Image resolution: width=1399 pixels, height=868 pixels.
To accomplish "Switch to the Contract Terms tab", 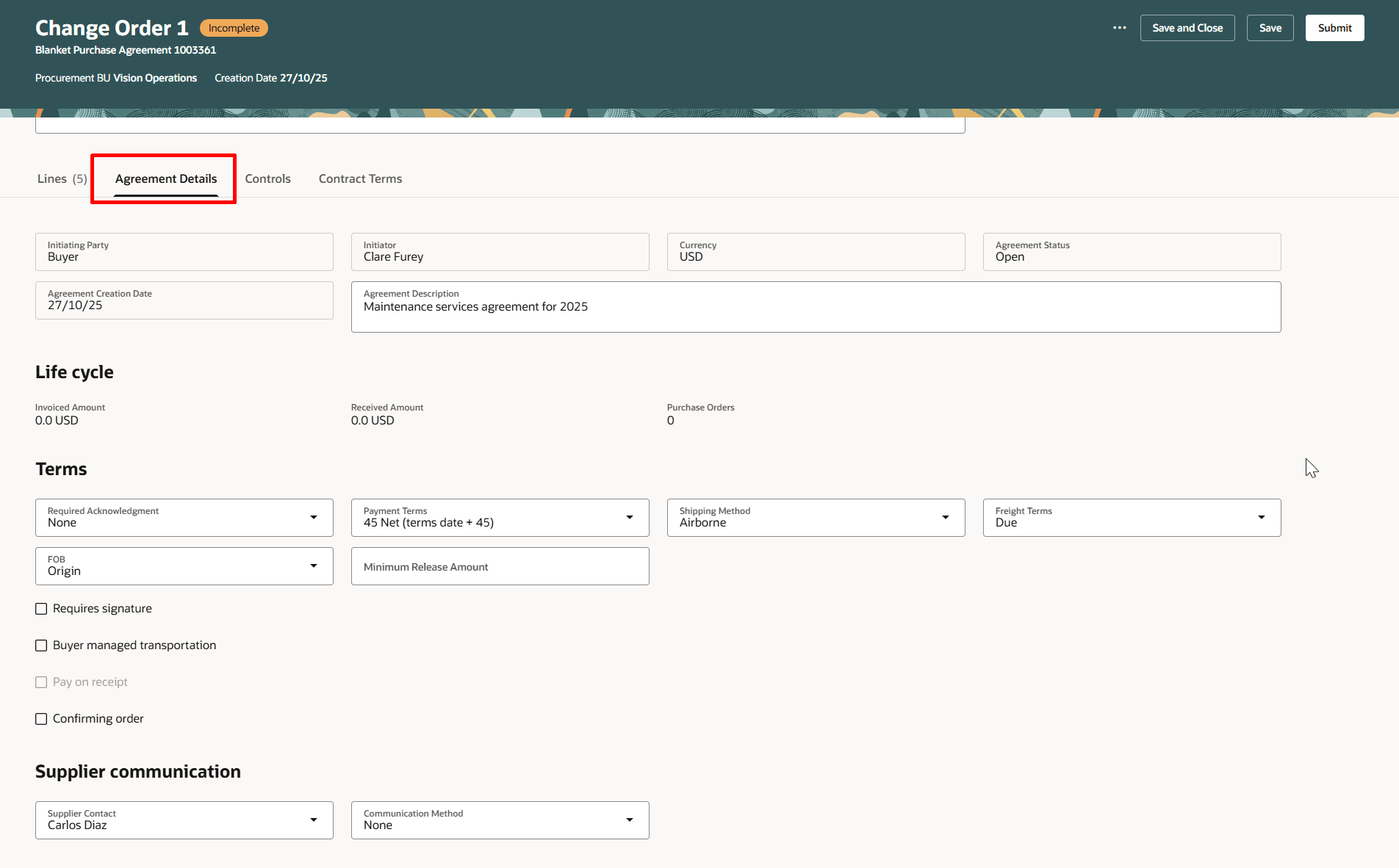I will point(360,178).
